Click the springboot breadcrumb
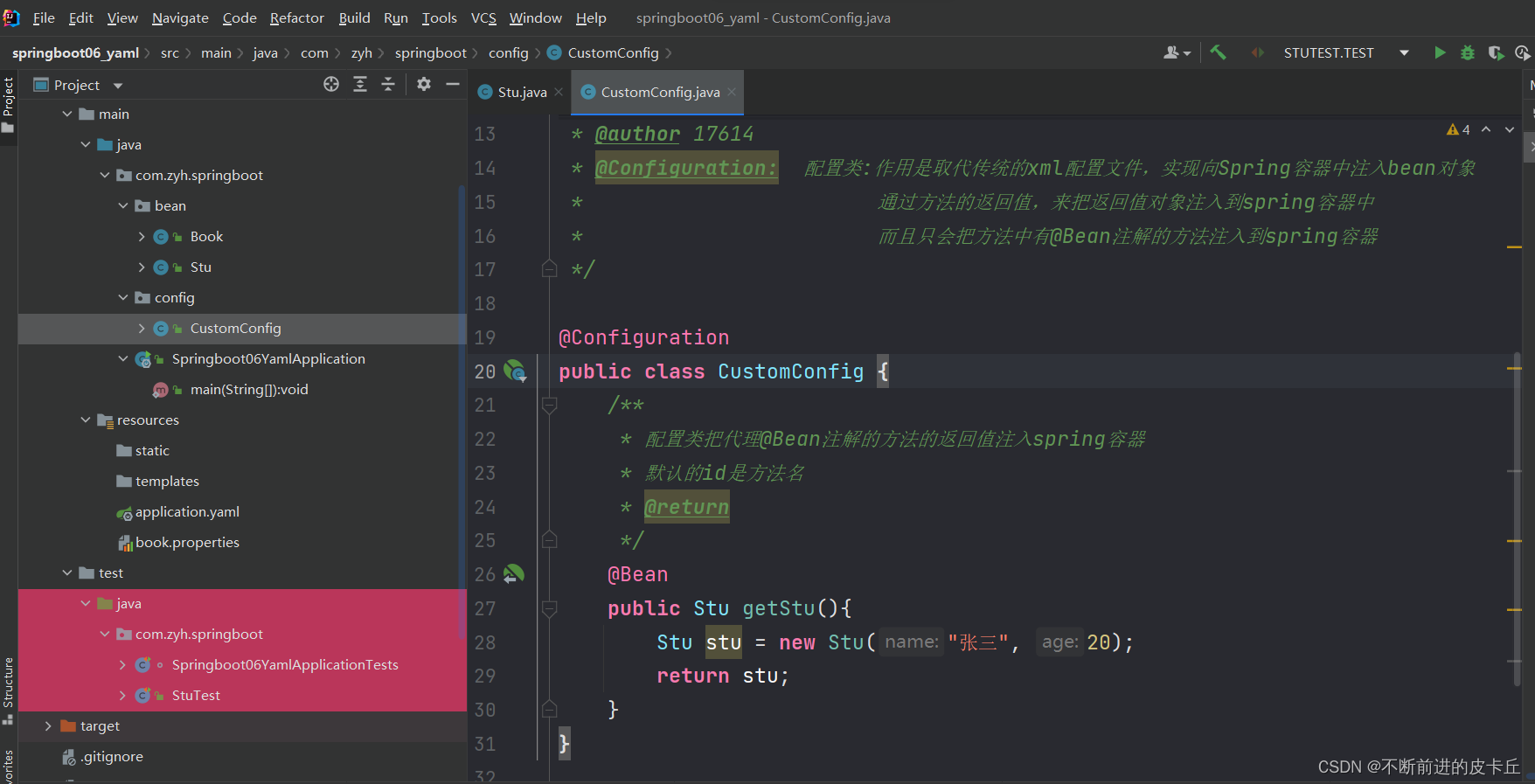The height and width of the screenshot is (784, 1535). point(430,52)
